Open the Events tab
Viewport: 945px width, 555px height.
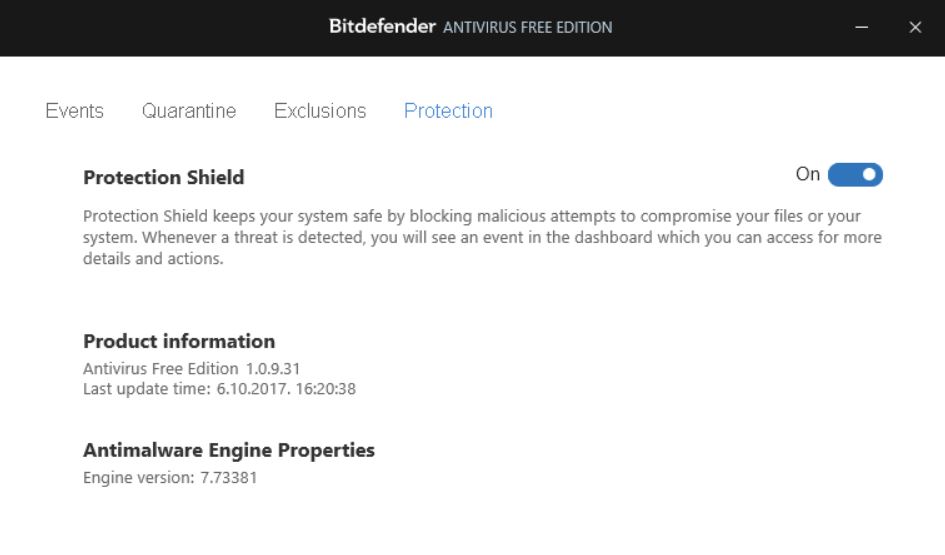[75, 111]
